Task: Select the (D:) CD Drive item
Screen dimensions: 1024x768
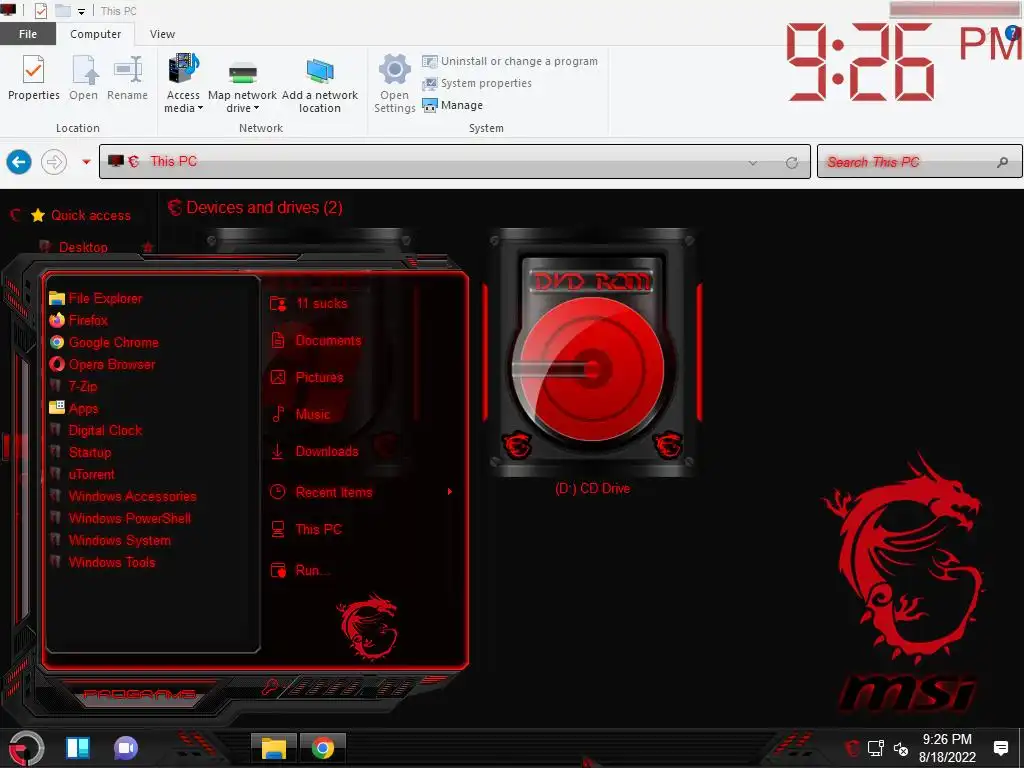Action: (x=592, y=362)
